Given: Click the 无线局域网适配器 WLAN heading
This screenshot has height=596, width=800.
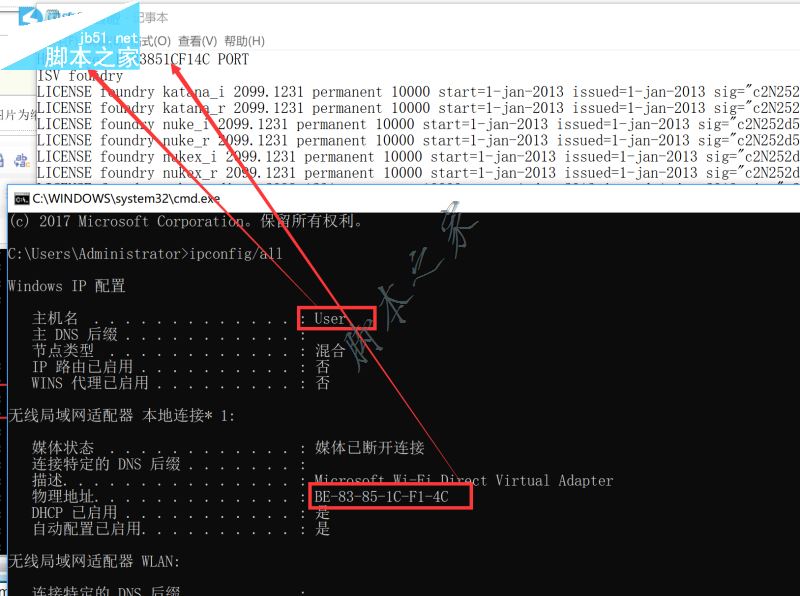Looking at the screenshot, I should coord(94,561).
